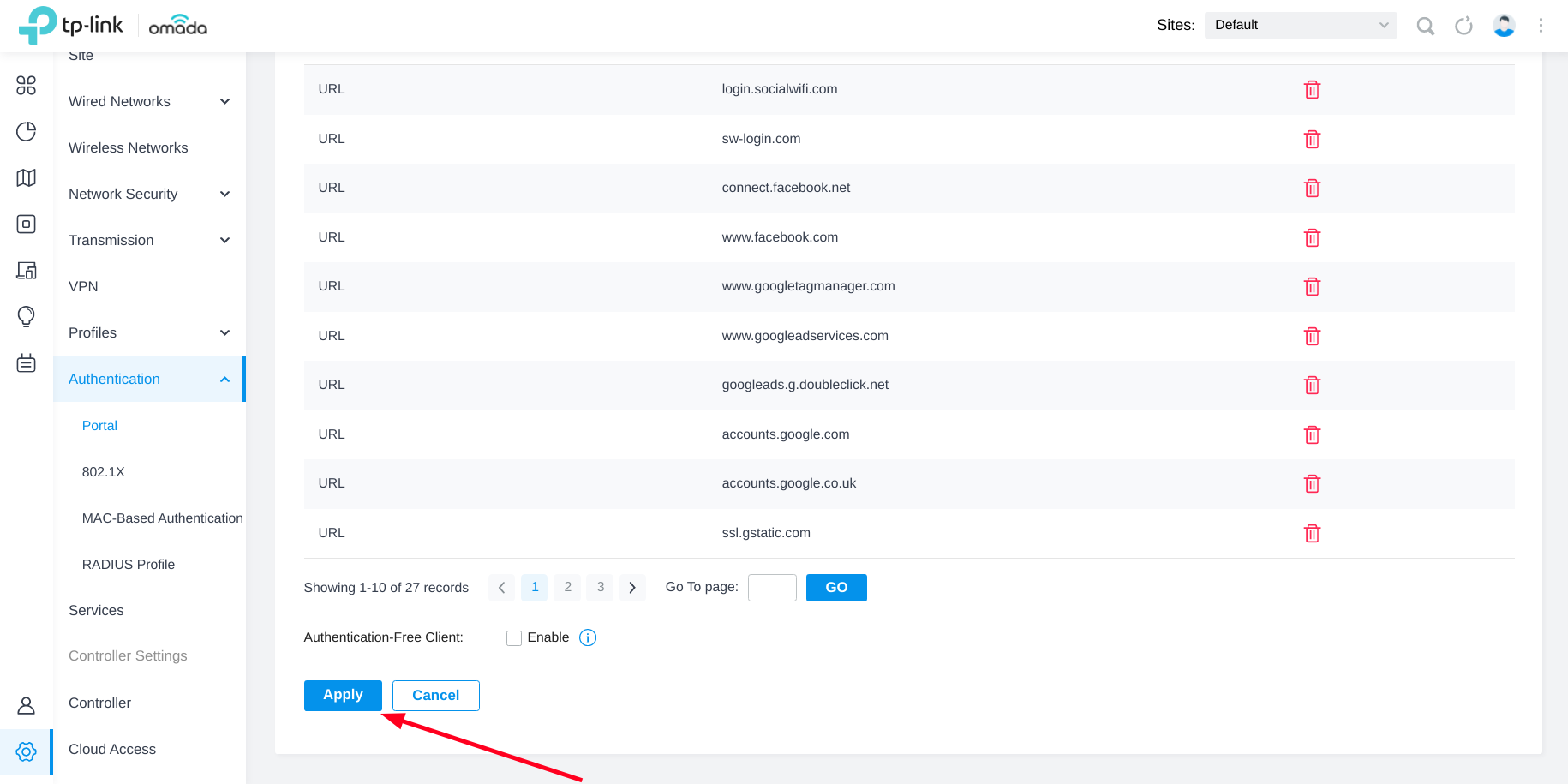Viewport: 1568px width, 784px height.
Task: Open the Map icon in sidebar
Action: click(27, 177)
